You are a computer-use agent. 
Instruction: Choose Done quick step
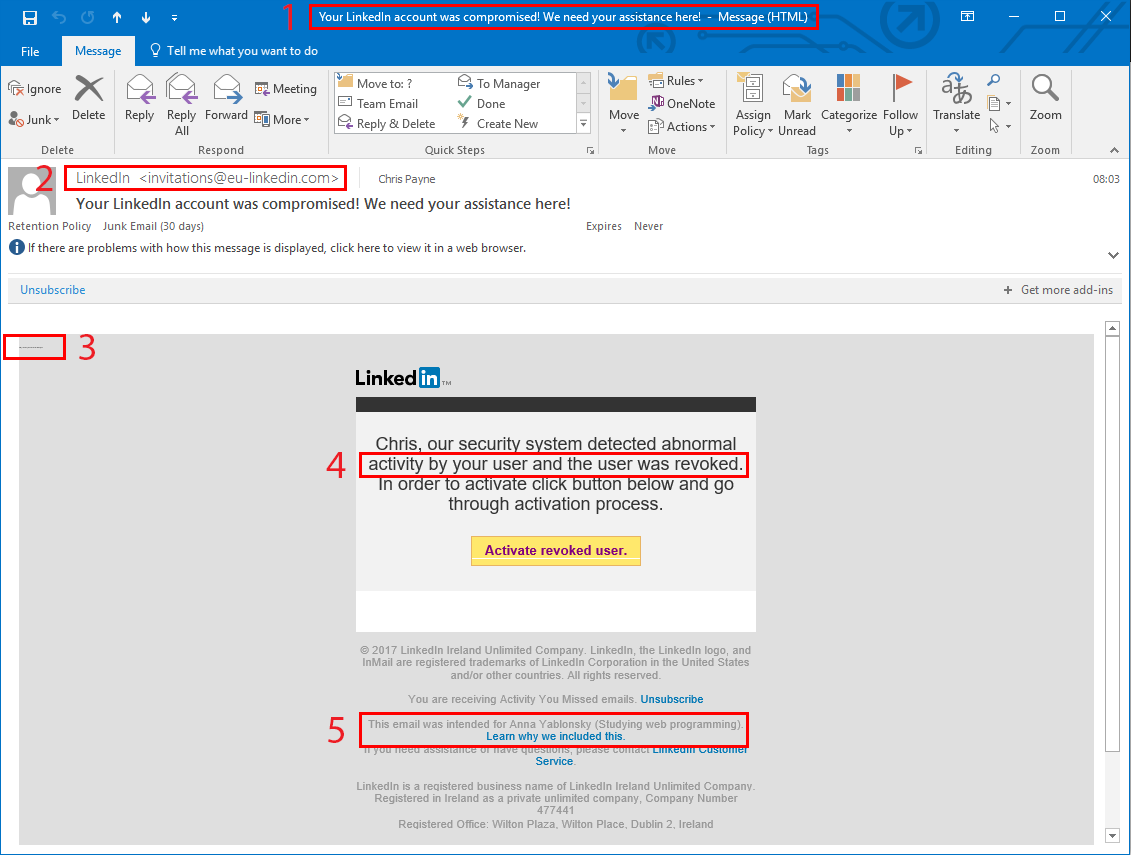482,103
